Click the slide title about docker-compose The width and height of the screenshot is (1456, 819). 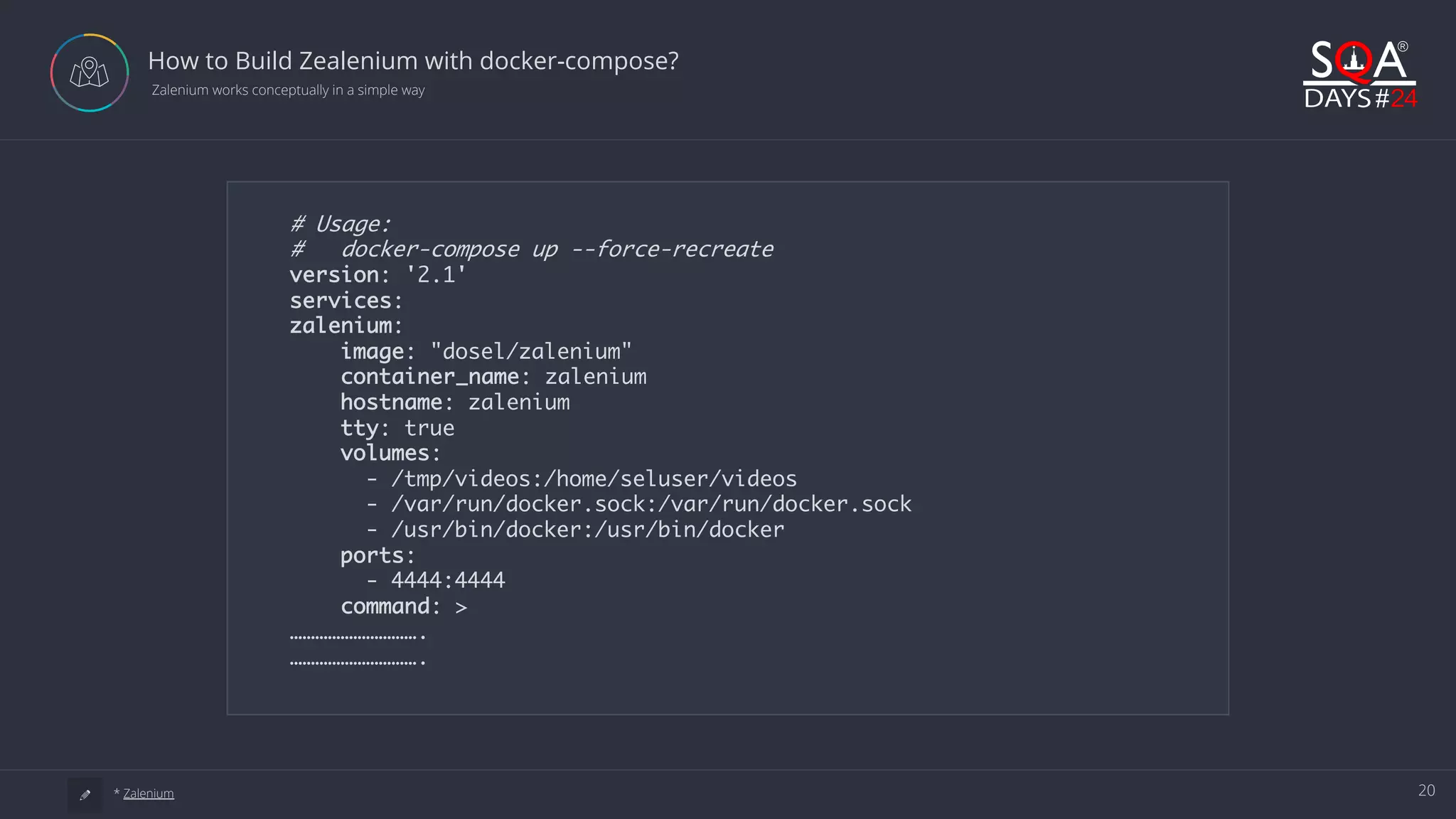(413, 61)
